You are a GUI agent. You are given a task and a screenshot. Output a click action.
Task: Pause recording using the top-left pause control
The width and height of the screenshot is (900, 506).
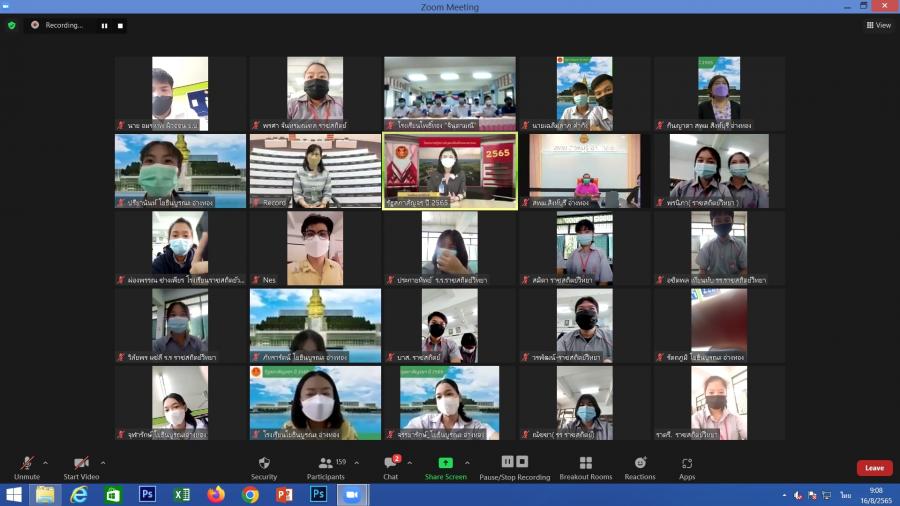(x=104, y=25)
